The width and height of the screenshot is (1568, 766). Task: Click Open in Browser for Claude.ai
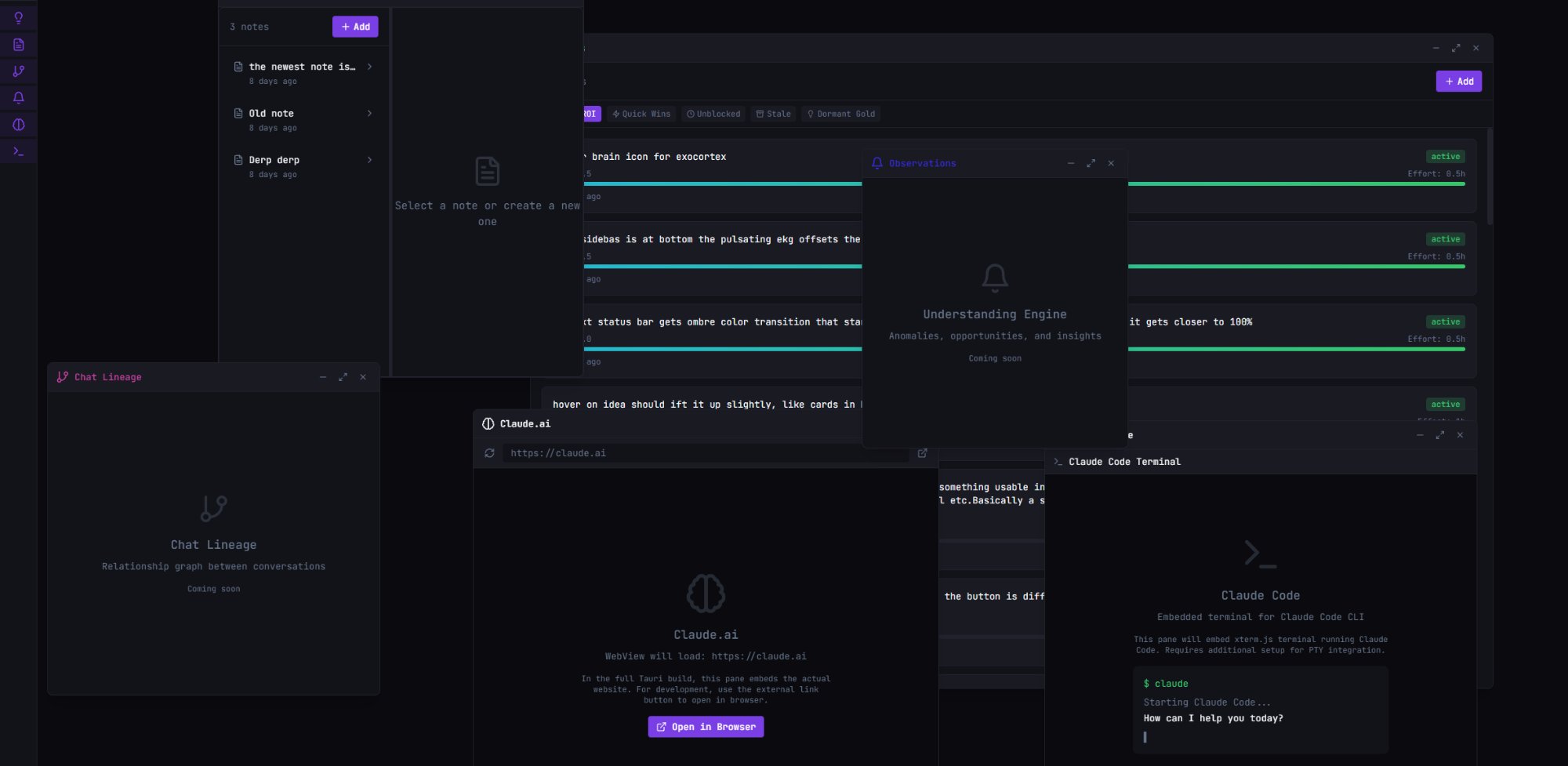(705, 727)
